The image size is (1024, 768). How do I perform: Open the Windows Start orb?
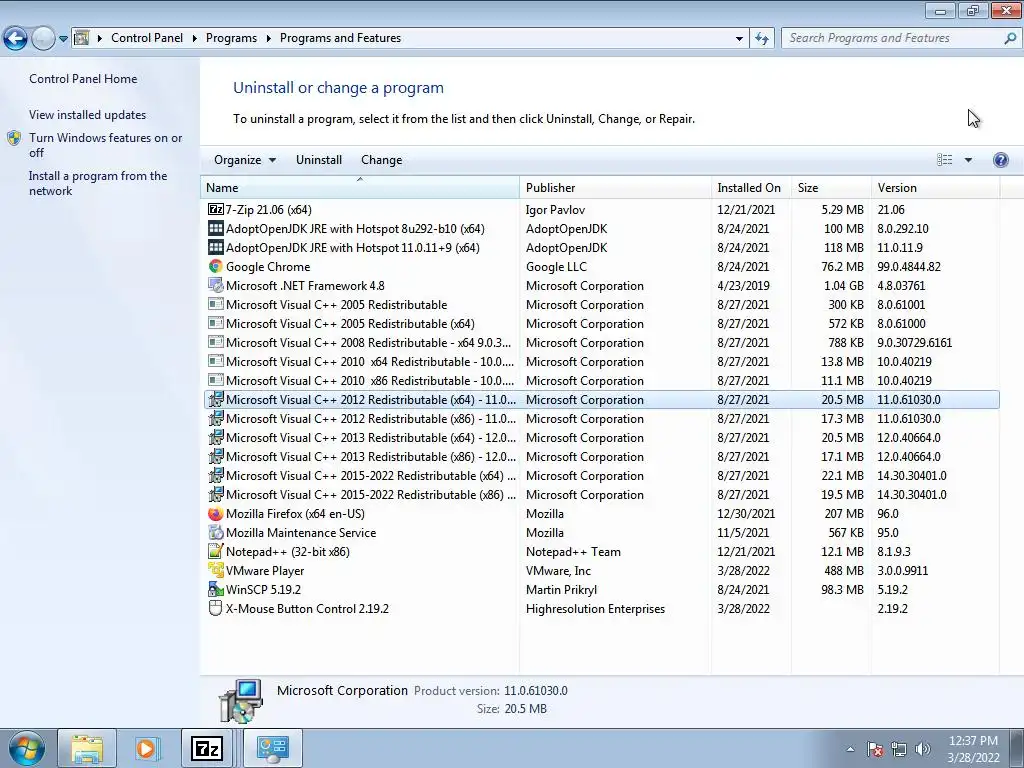(27, 748)
